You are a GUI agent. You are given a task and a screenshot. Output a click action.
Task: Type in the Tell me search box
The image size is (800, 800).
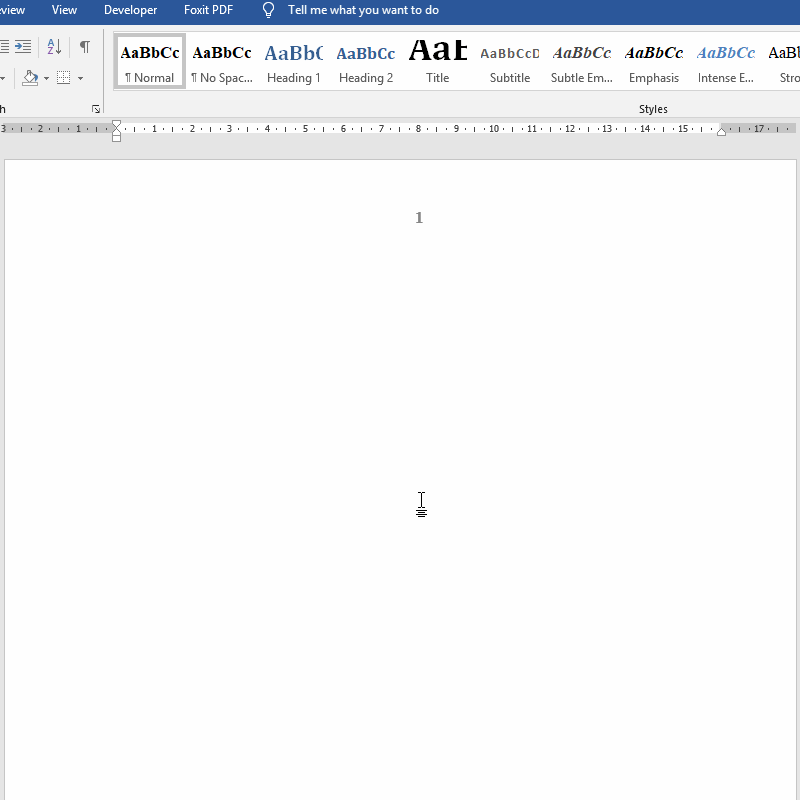363,10
